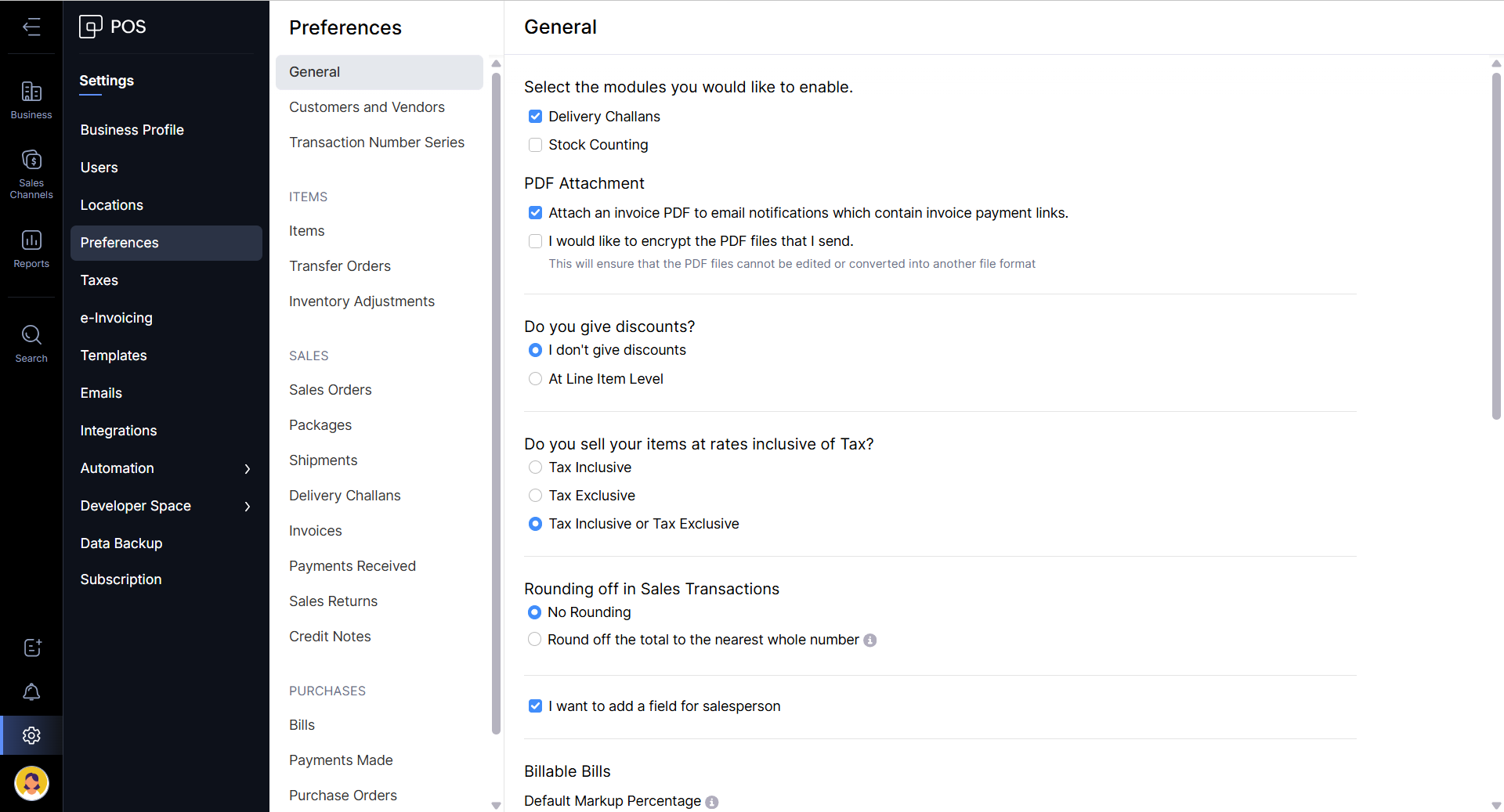Screen dimensions: 1504x812
Task: Collapse the sidebar with the back arrow icon
Action: click(31, 27)
